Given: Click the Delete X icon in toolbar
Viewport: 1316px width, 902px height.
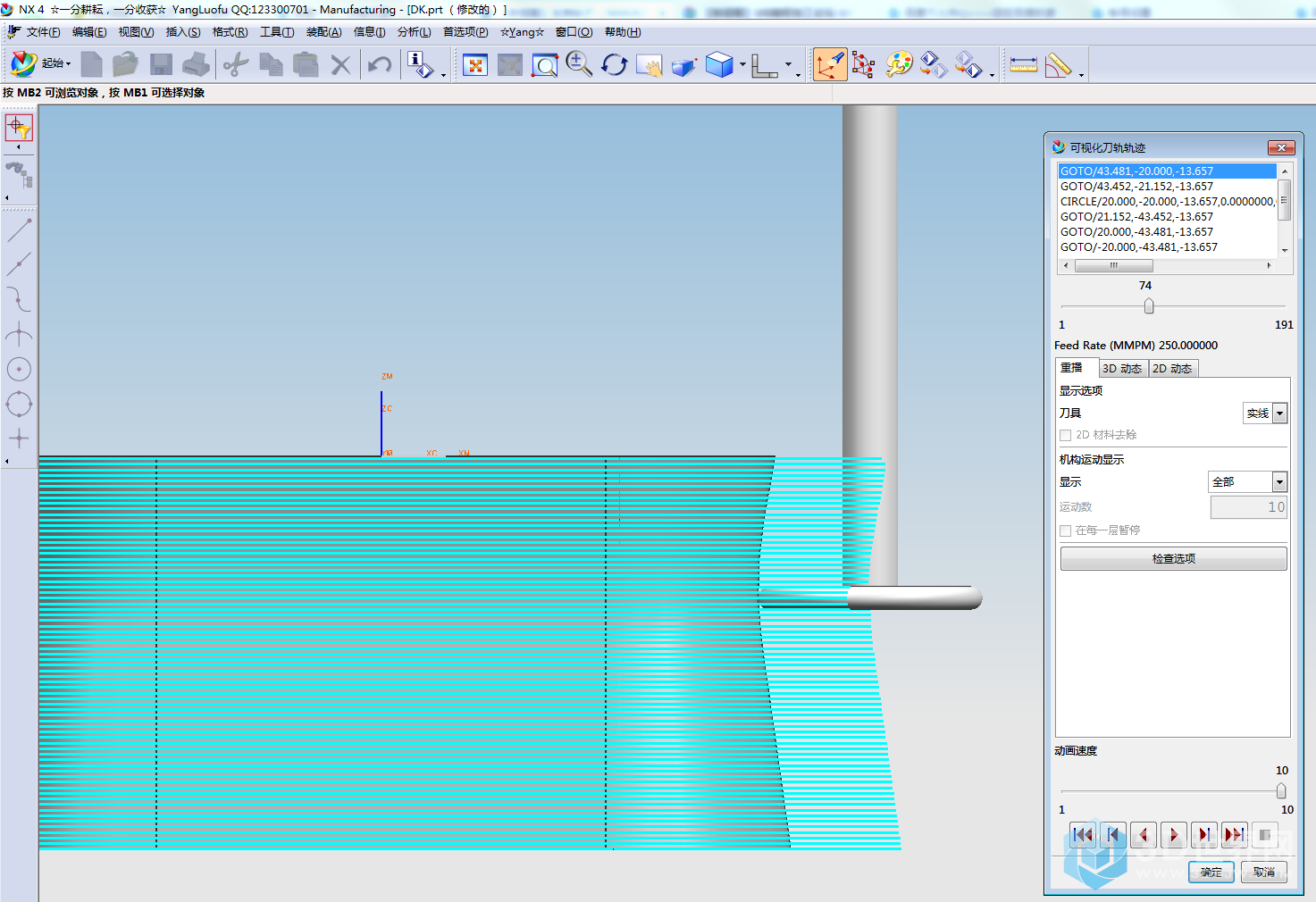Looking at the screenshot, I should point(340,65).
